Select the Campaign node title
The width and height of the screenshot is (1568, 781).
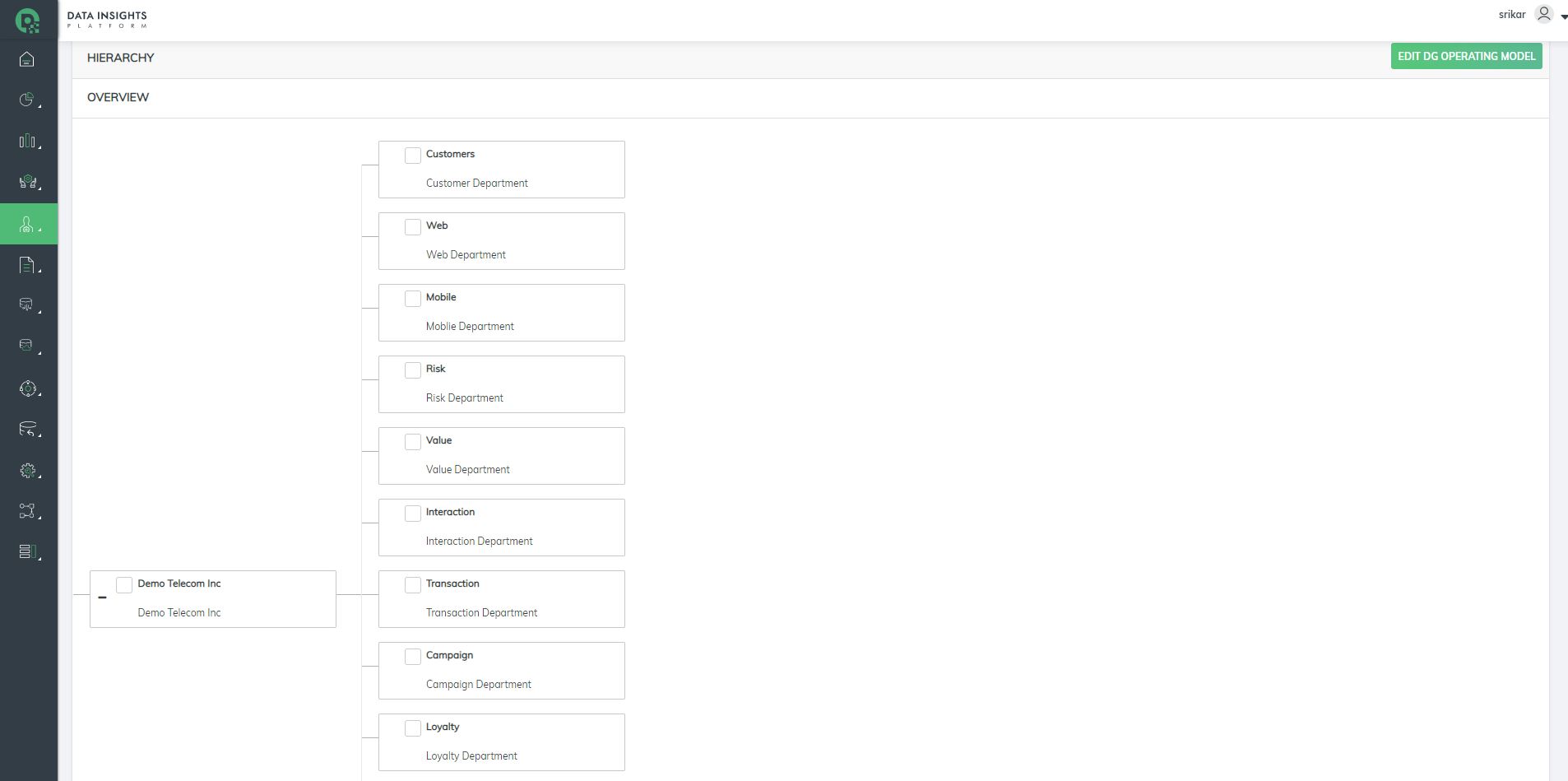coord(449,655)
